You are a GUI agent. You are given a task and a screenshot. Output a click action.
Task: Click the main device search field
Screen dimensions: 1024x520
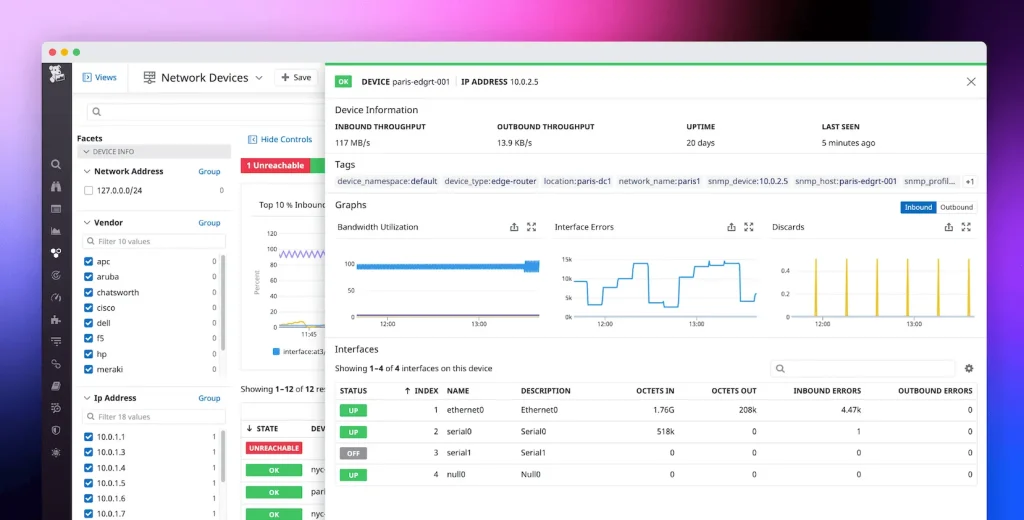(x=206, y=112)
